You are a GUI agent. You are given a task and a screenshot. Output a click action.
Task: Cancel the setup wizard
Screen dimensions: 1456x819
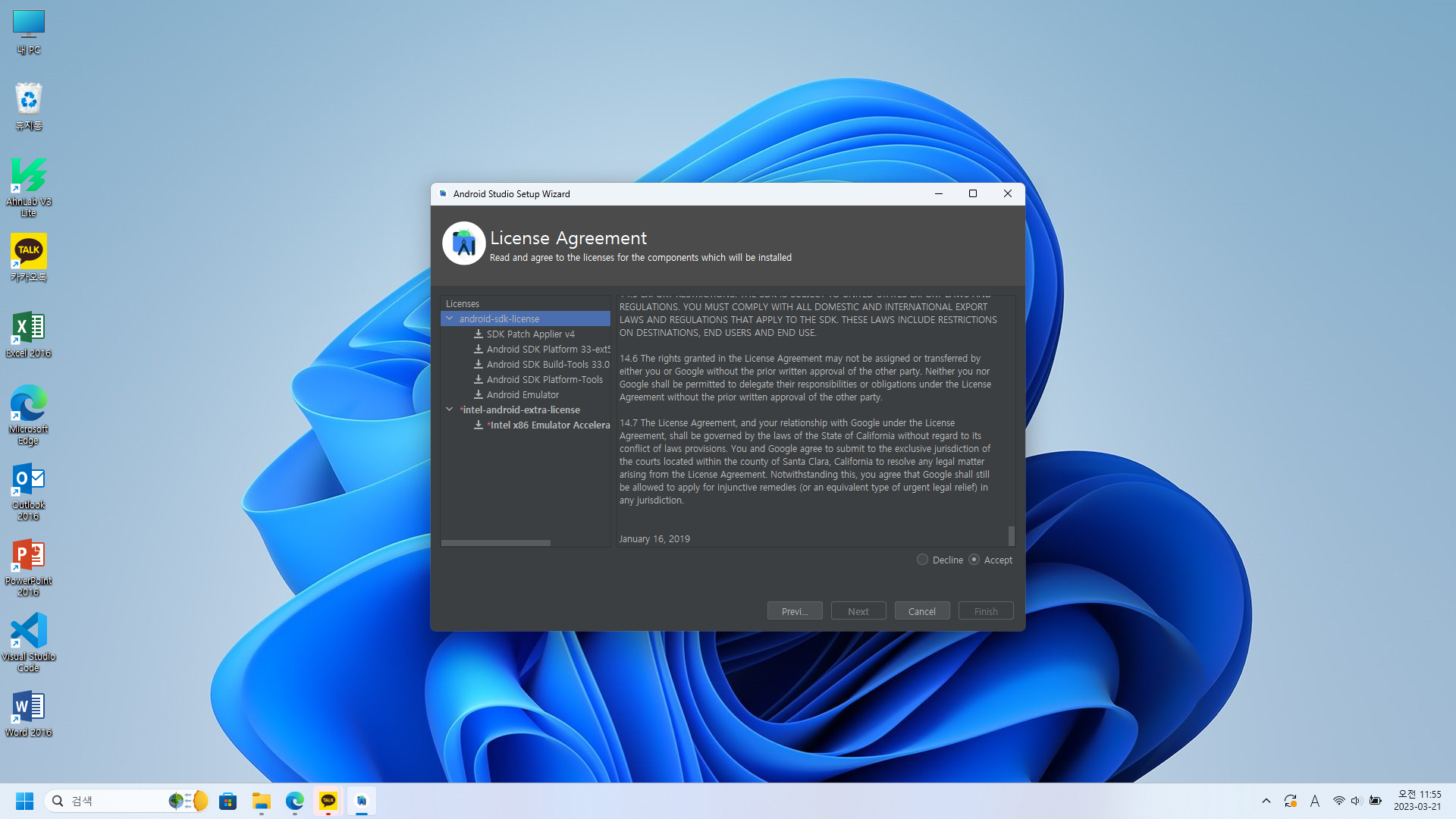[922, 611]
